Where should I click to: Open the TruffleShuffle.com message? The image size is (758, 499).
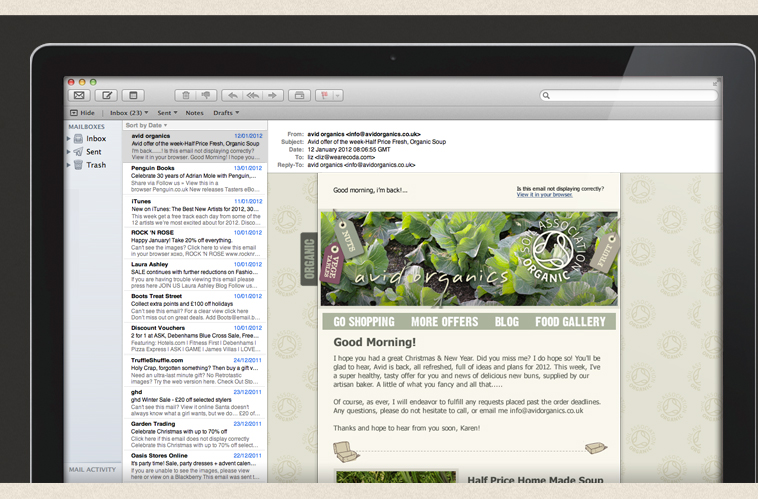195,371
